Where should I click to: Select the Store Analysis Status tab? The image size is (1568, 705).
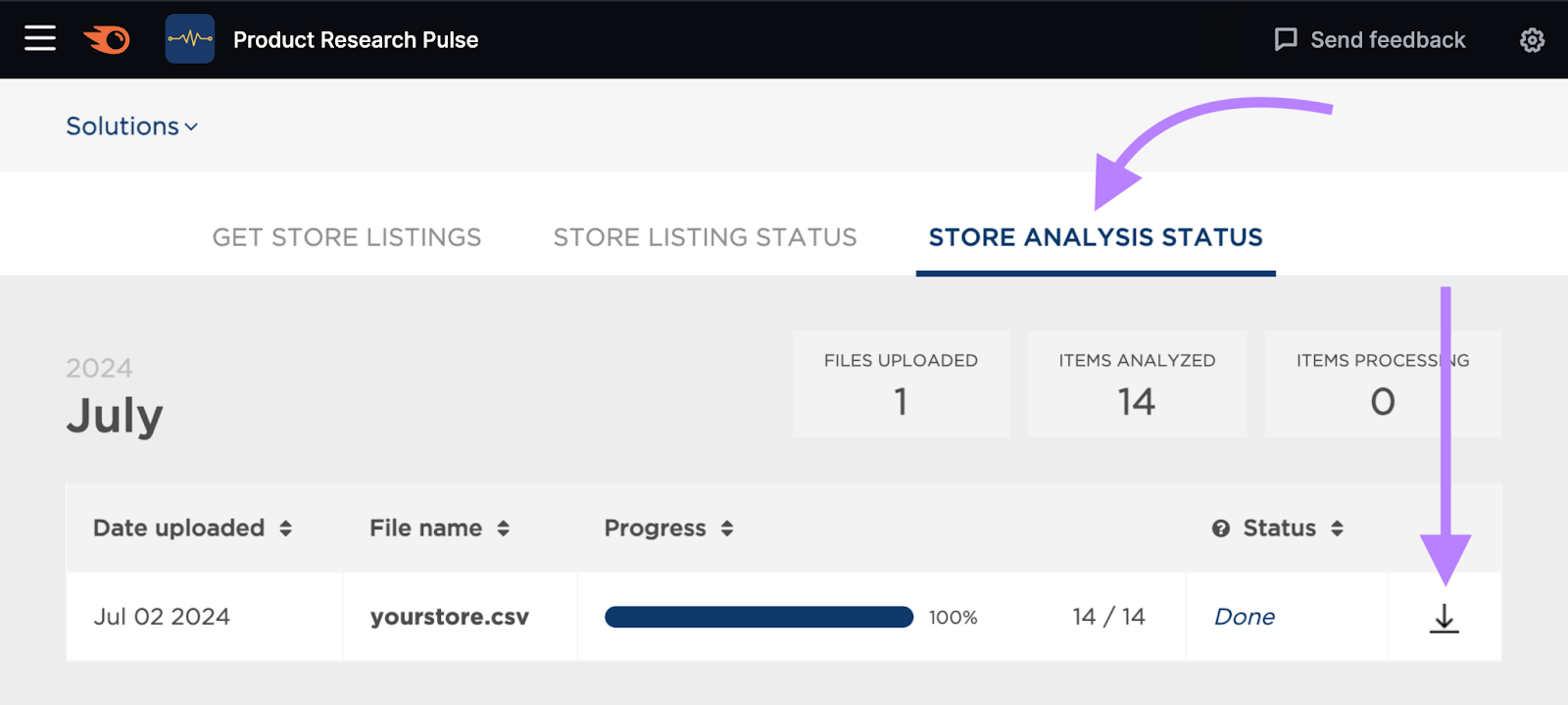pyautogui.click(x=1095, y=237)
